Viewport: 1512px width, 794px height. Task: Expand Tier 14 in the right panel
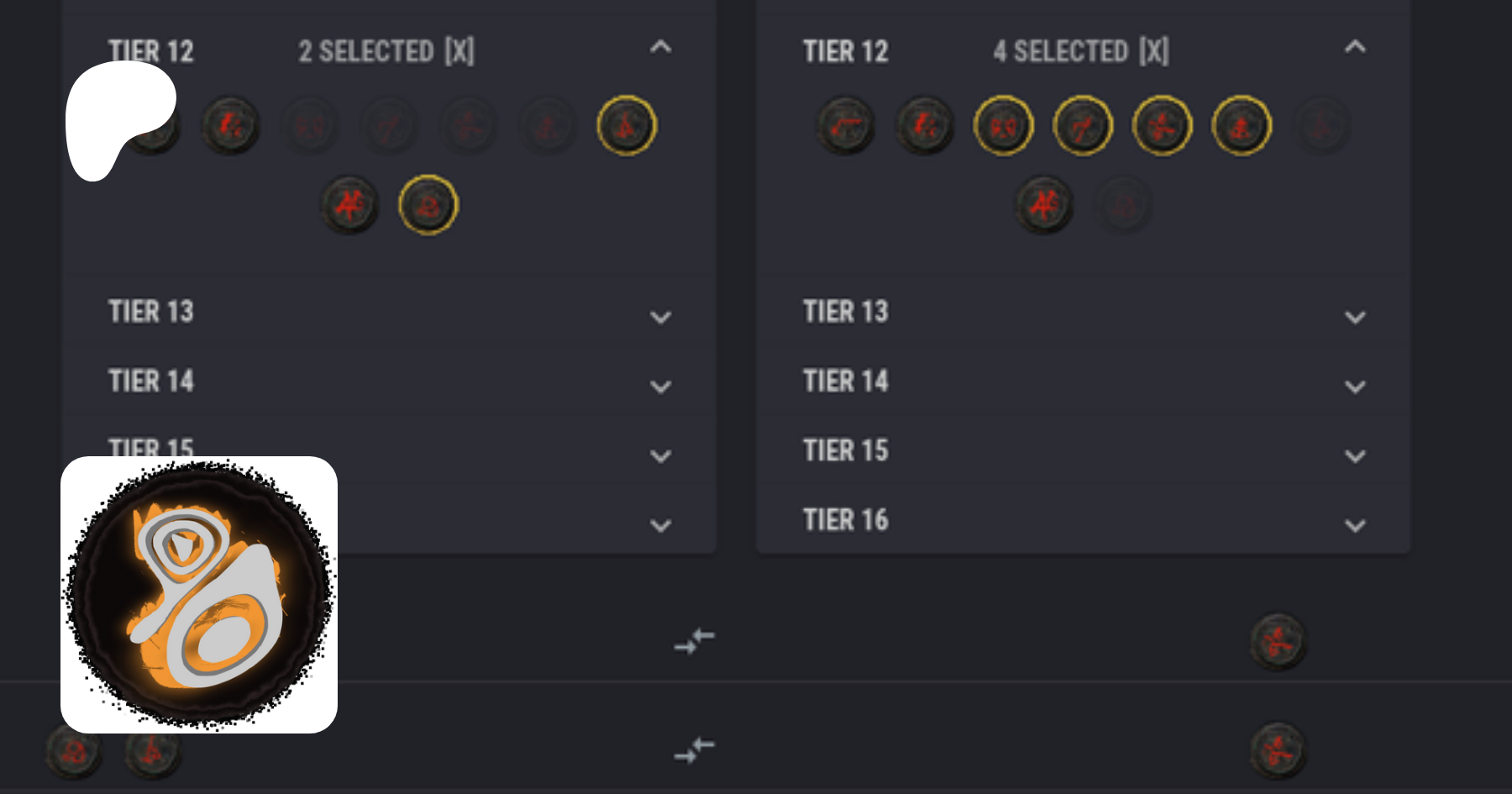click(1354, 386)
